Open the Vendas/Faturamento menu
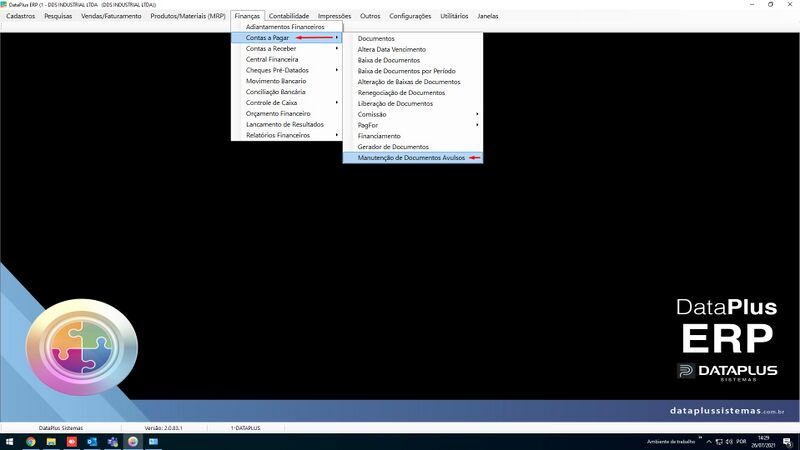The width and height of the screenshot is (800, 450). (x=111, y=16)
